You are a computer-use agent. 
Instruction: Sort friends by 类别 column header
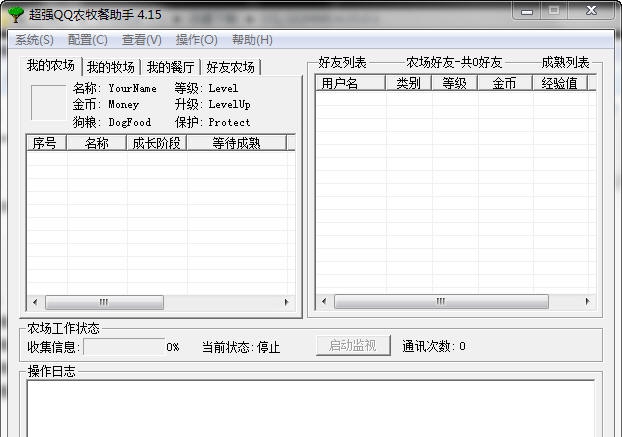[x=408, y=83]
